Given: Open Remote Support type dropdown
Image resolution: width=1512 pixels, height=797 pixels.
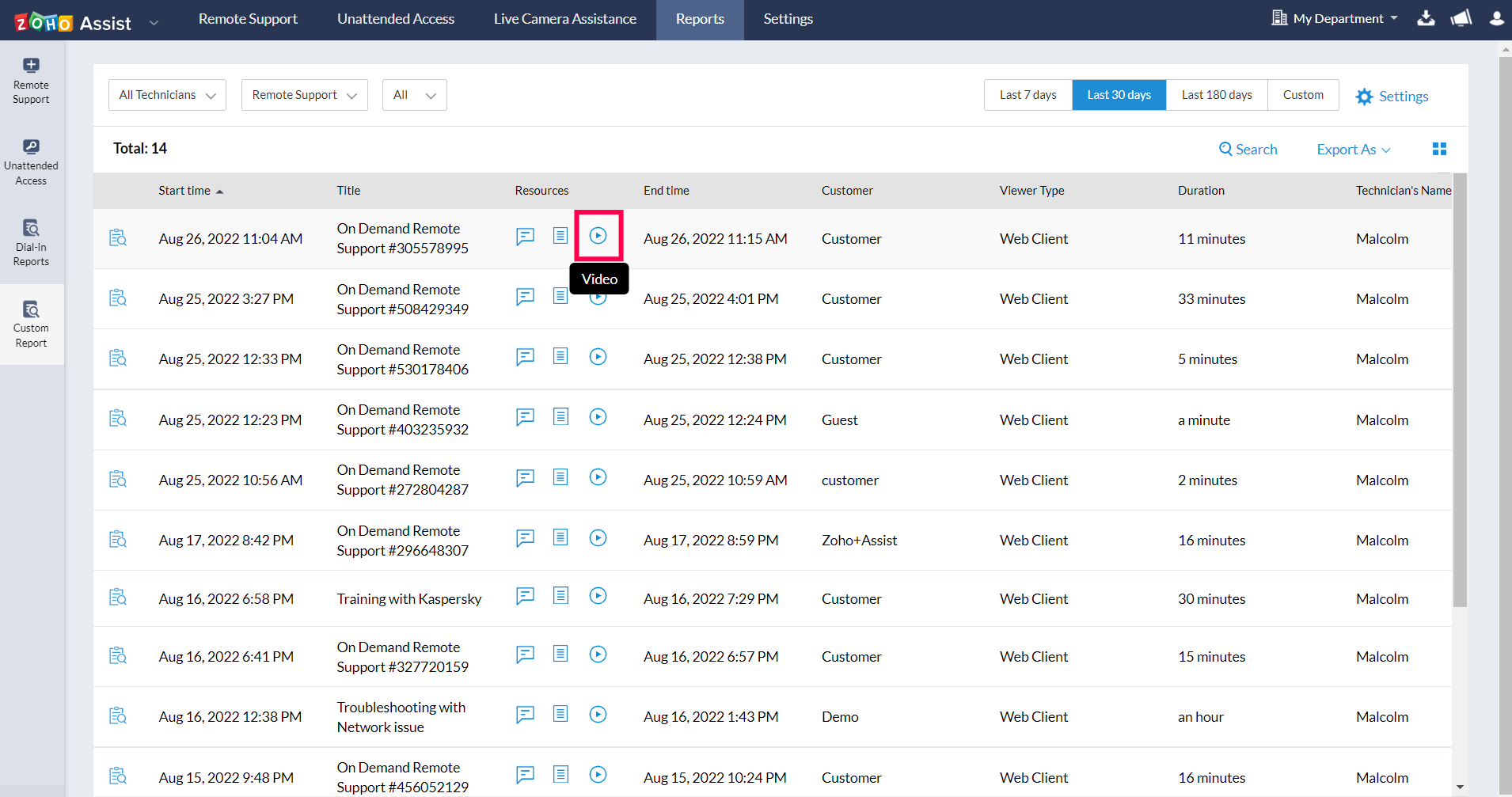Looking at the screenshot, I should [304, 95].
